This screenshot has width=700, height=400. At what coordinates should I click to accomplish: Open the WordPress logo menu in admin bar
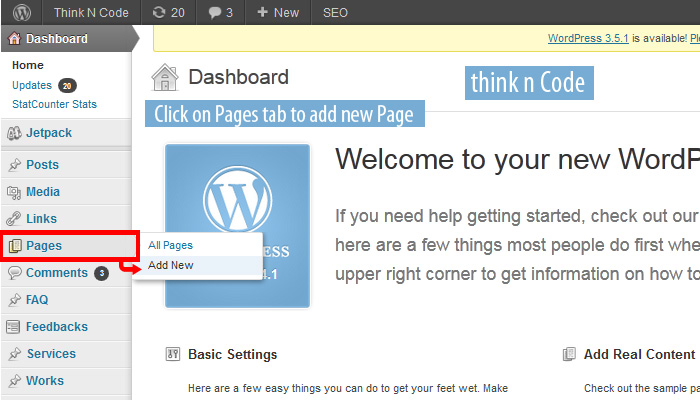[21, 12]
